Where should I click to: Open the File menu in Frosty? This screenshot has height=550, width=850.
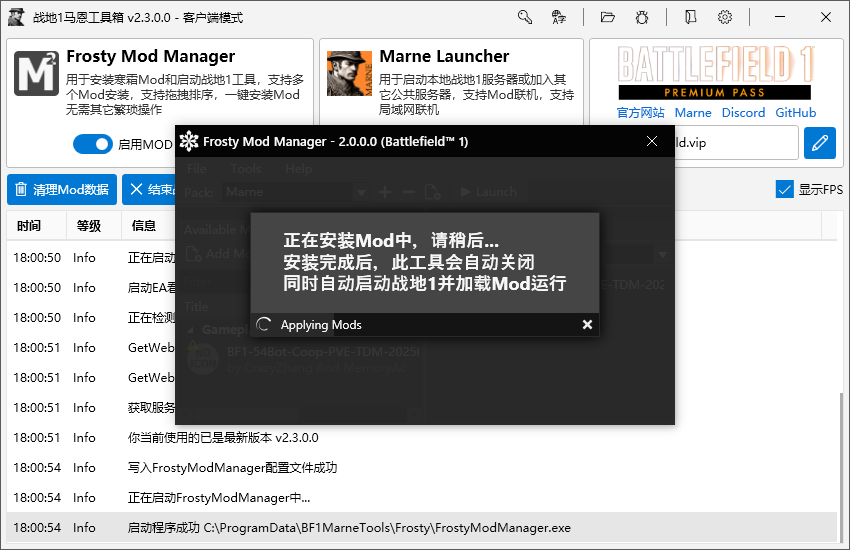tap(197, 169)
